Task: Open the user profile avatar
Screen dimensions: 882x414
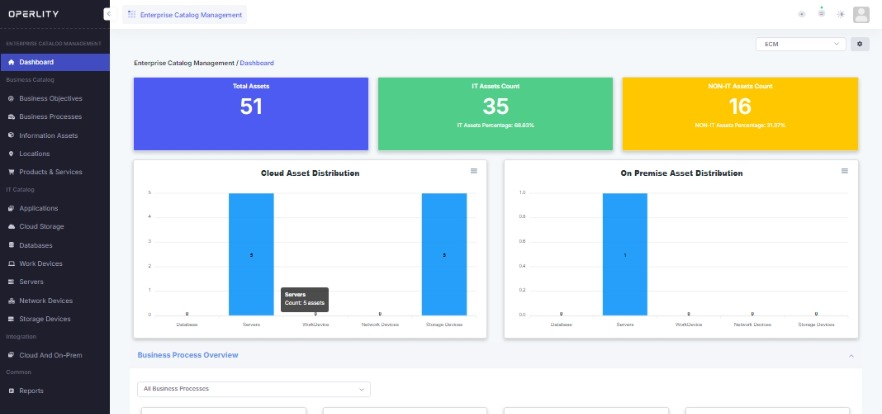Action: point(861,14)
